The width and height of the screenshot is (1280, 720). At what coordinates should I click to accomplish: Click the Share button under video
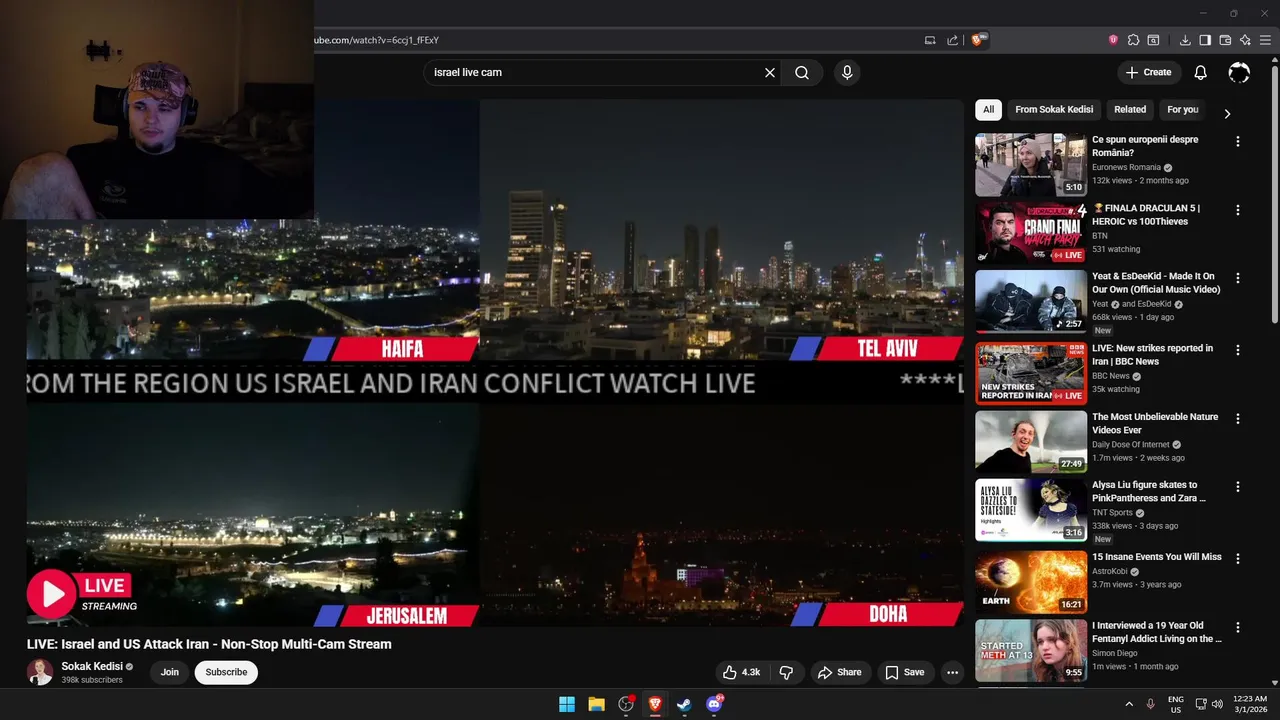click(839, 672)
